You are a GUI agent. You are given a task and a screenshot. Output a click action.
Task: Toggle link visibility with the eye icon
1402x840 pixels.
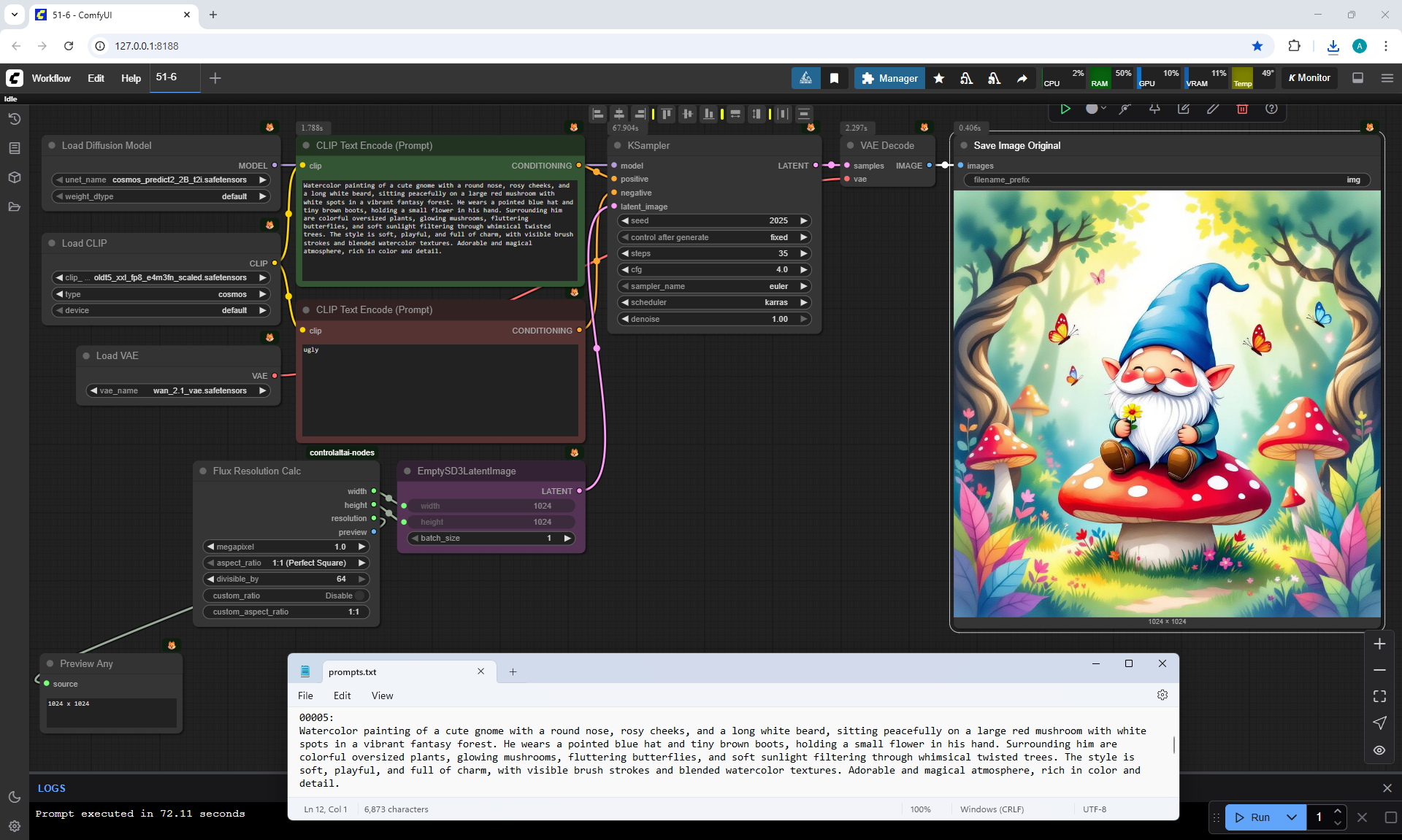(1379, 750)
